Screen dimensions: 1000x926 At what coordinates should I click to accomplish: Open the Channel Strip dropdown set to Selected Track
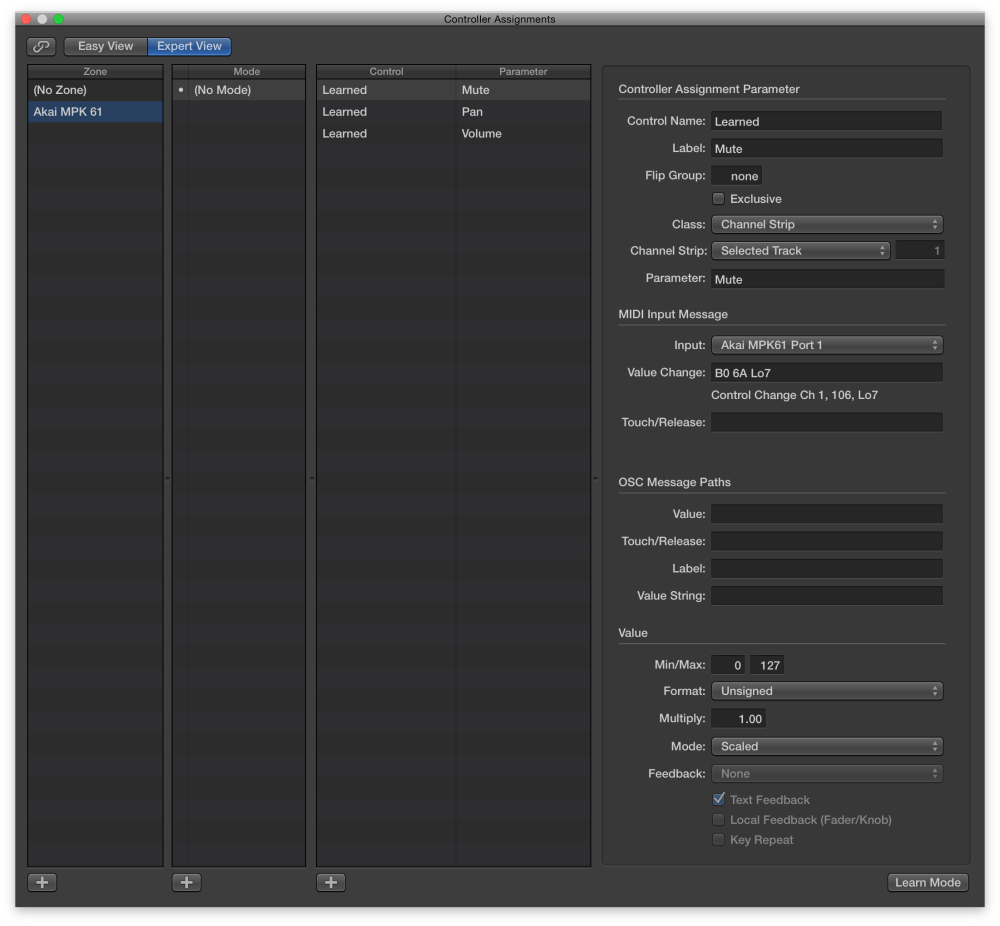click(800, 250)
